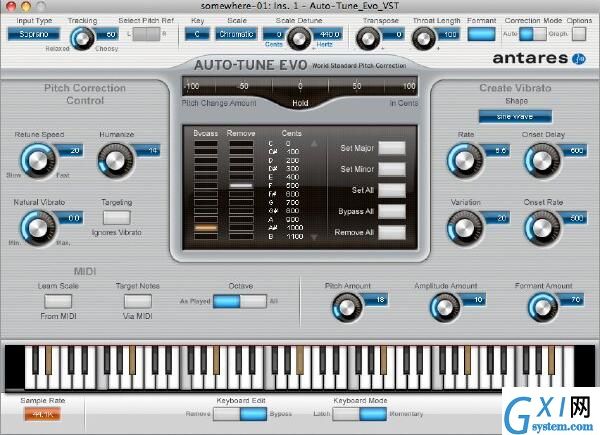
Task: Click the Hertz value 440.0 field
Action: [328, 34]
